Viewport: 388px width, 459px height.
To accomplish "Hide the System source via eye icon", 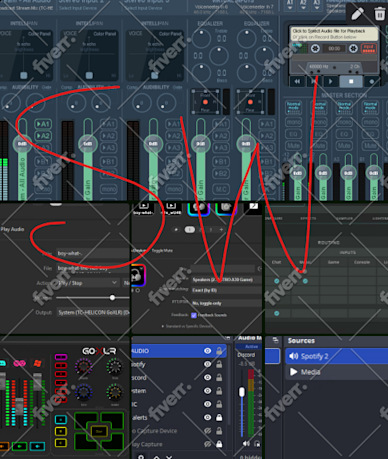I will click(207, 391).
